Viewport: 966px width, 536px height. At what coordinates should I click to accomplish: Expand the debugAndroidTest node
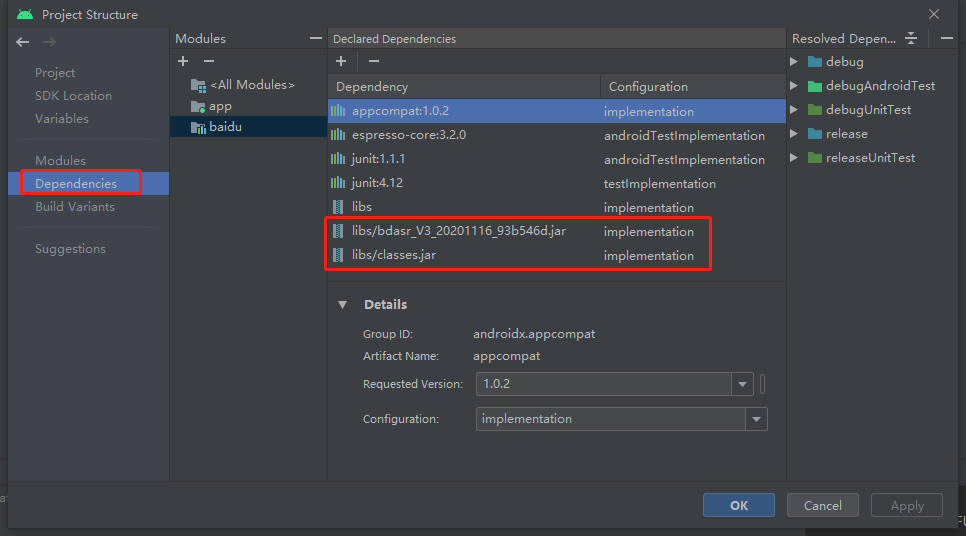[x=794, y=86]
